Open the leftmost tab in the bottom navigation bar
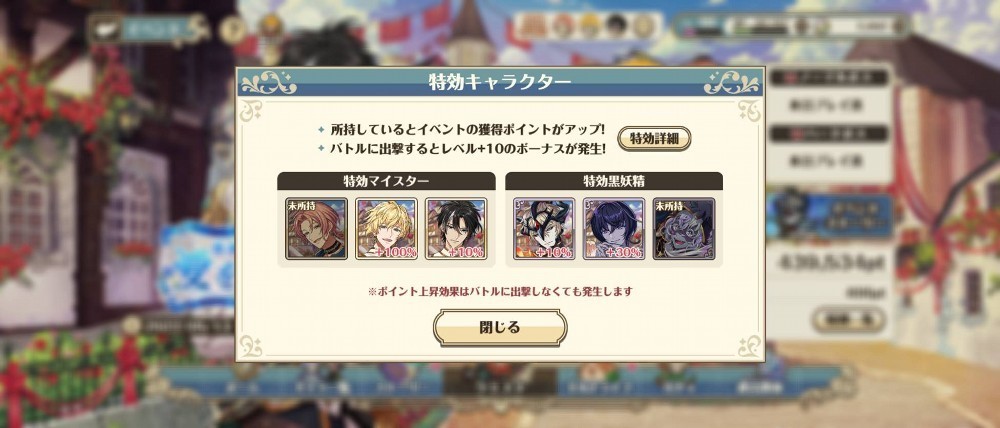 [244, 385]
